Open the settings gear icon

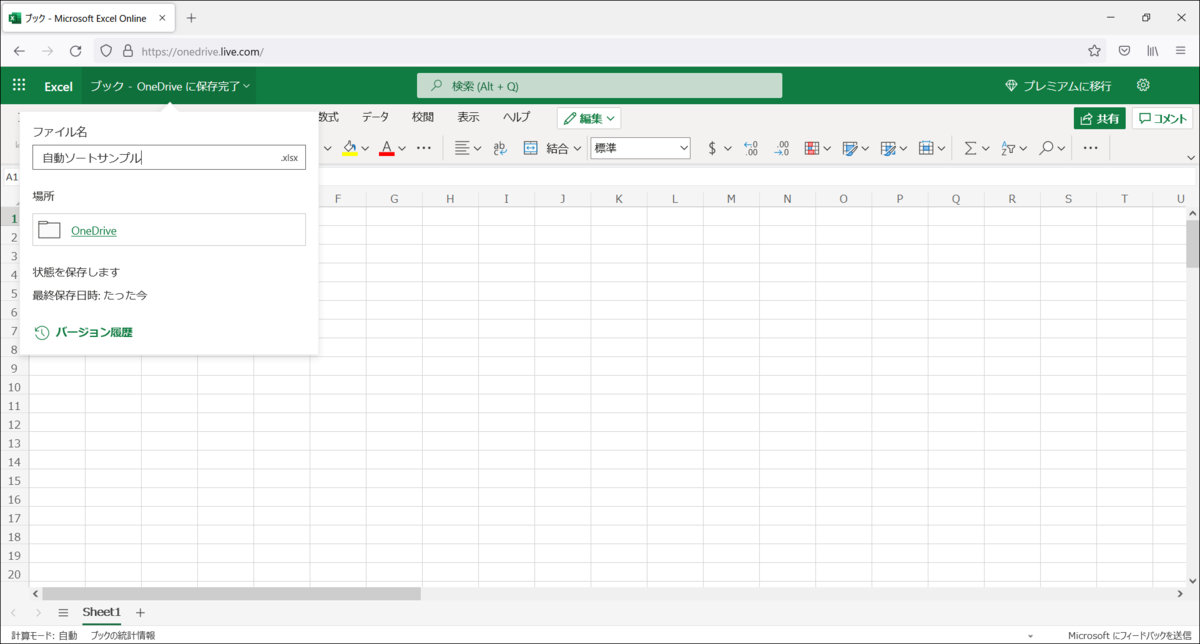tap(1143, 85)
